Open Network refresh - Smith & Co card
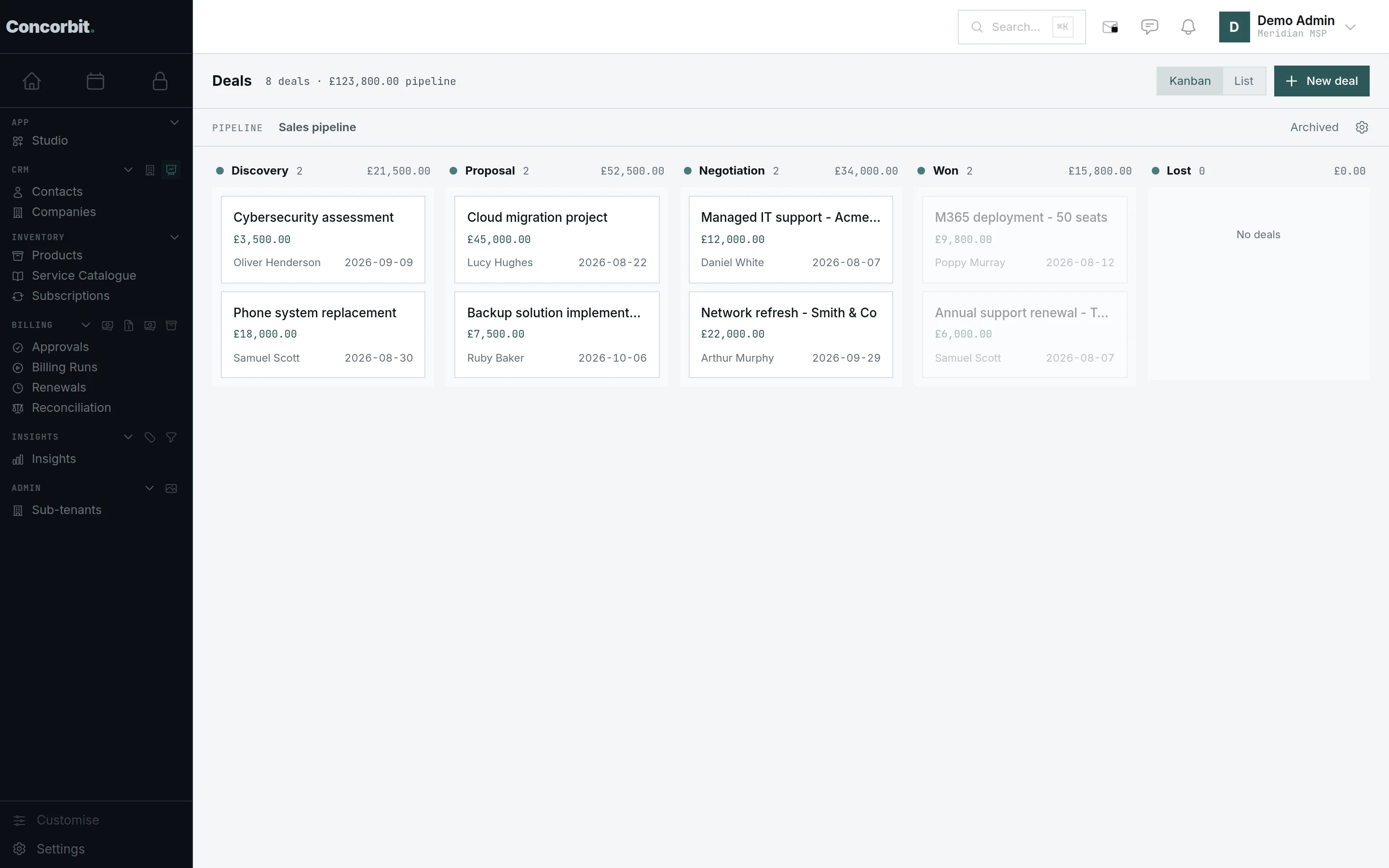This screenshot has height=868, width=1389. pos(790,335)
